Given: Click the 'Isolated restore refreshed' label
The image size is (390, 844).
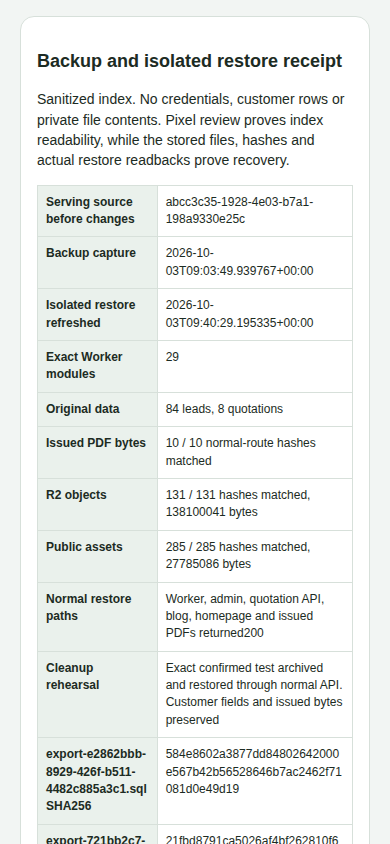Looking at the screenshot, I should click(90, 314).
